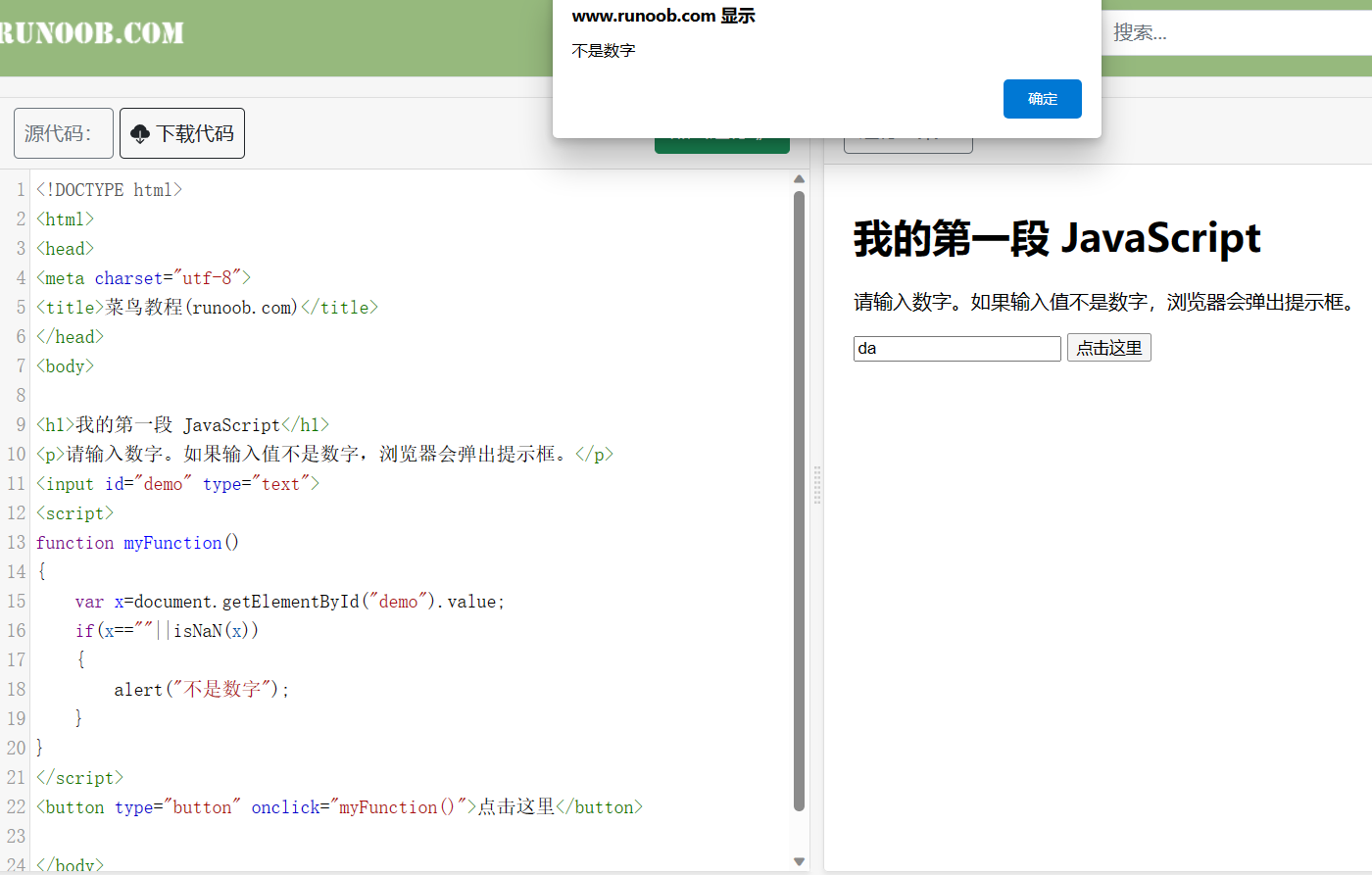Click the 'alert("不是数字");' code line
Viewport: 1372px width, 875px height.
[x=202, y=690]
